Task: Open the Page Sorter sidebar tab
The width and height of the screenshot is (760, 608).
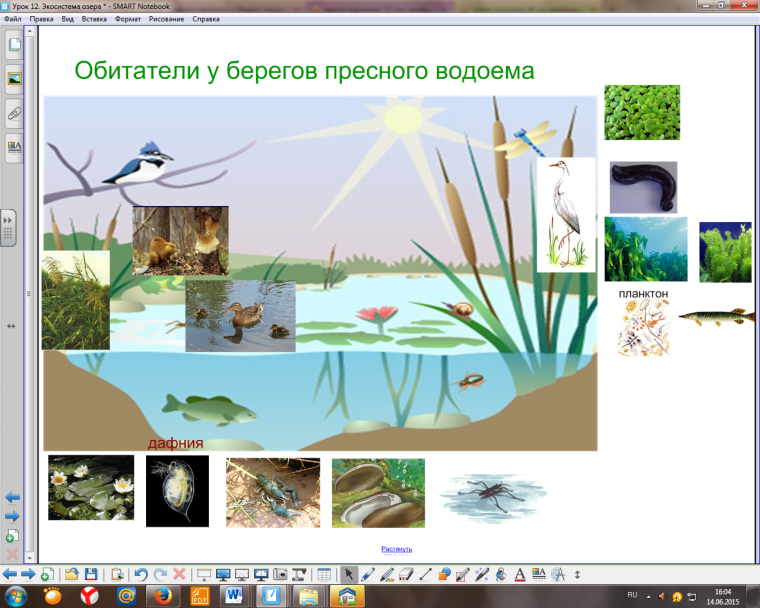Action: [x=14, y=45]
